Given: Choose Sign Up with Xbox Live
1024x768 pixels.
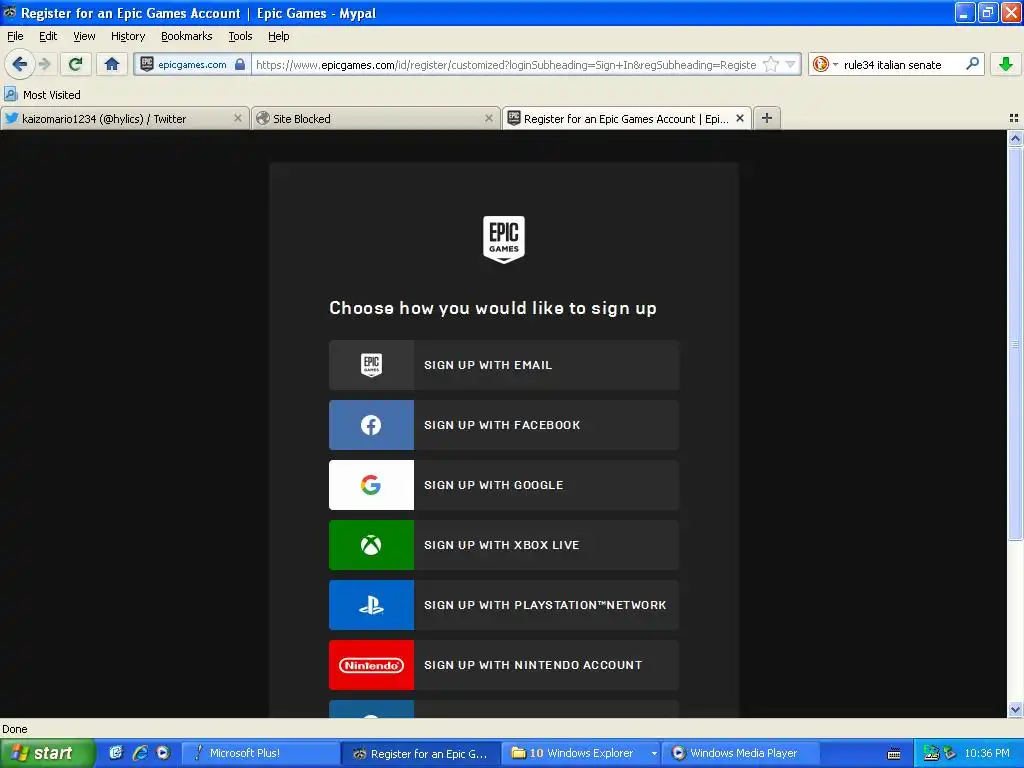Looking at the screenshot, I should click(x=504, y=545).
